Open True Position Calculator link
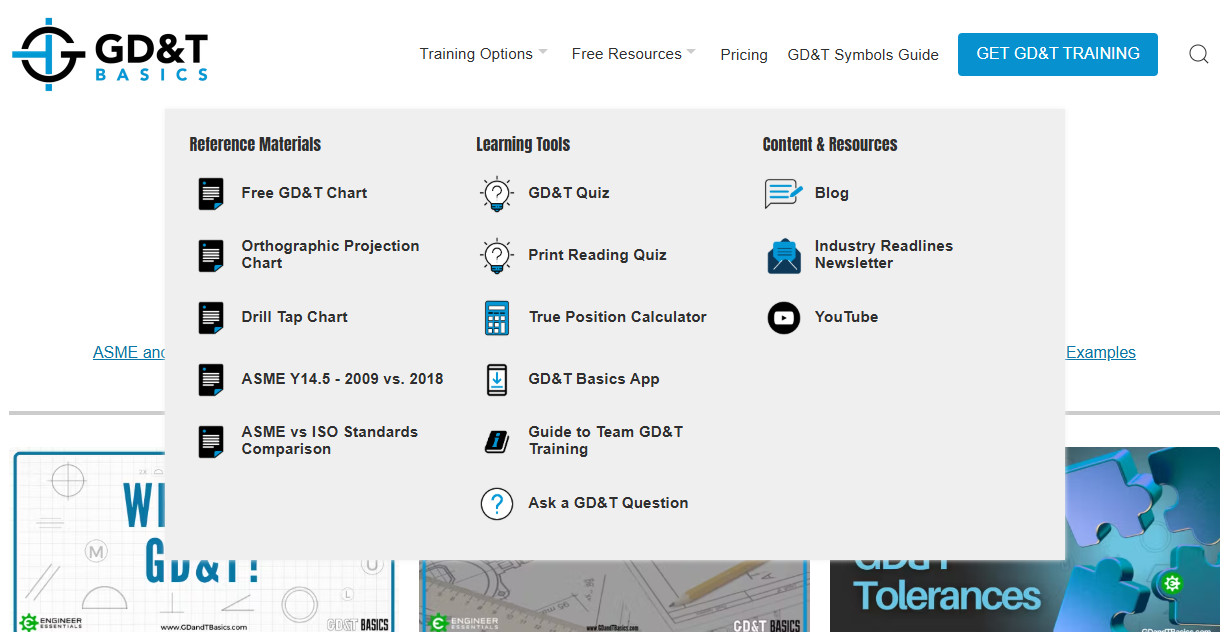Screen dimensions: 1229x632 pyautogui.click(x=617, y=317)
